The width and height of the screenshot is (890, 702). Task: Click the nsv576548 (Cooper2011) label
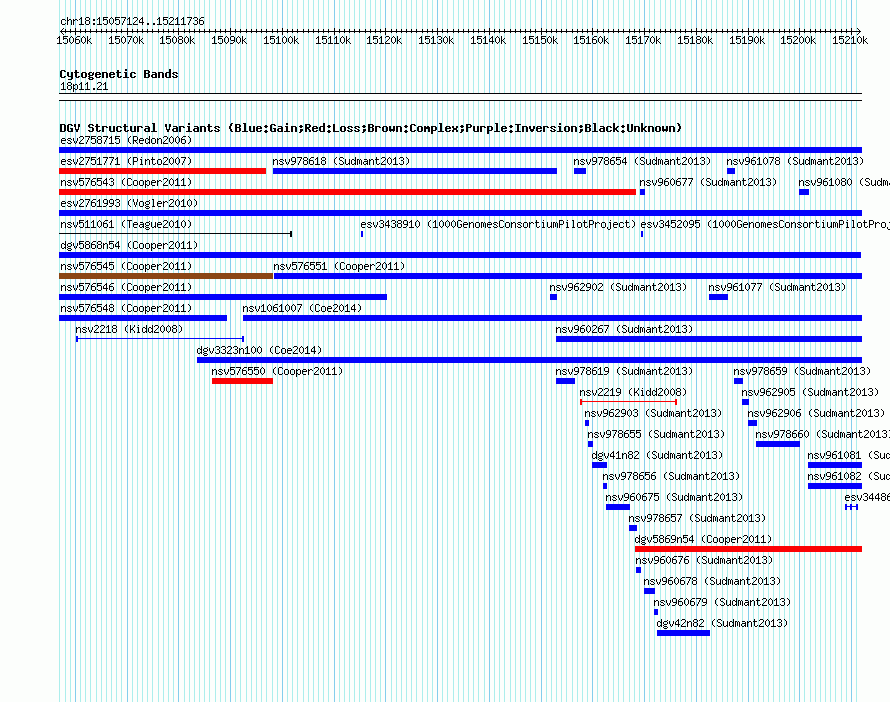pyautogui.click(x=126, y=308)
